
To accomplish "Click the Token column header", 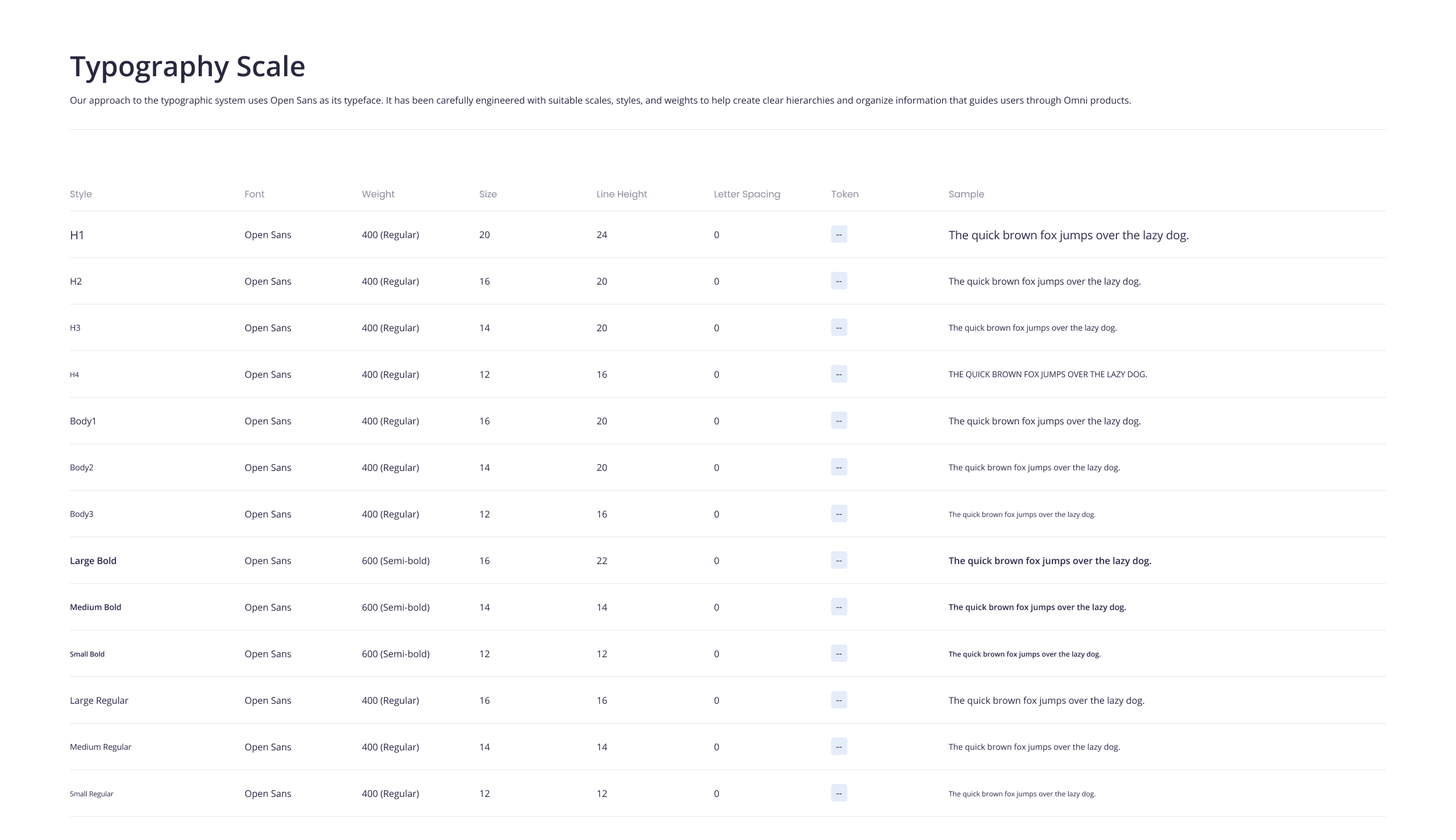I will click(x=844, y=194).
